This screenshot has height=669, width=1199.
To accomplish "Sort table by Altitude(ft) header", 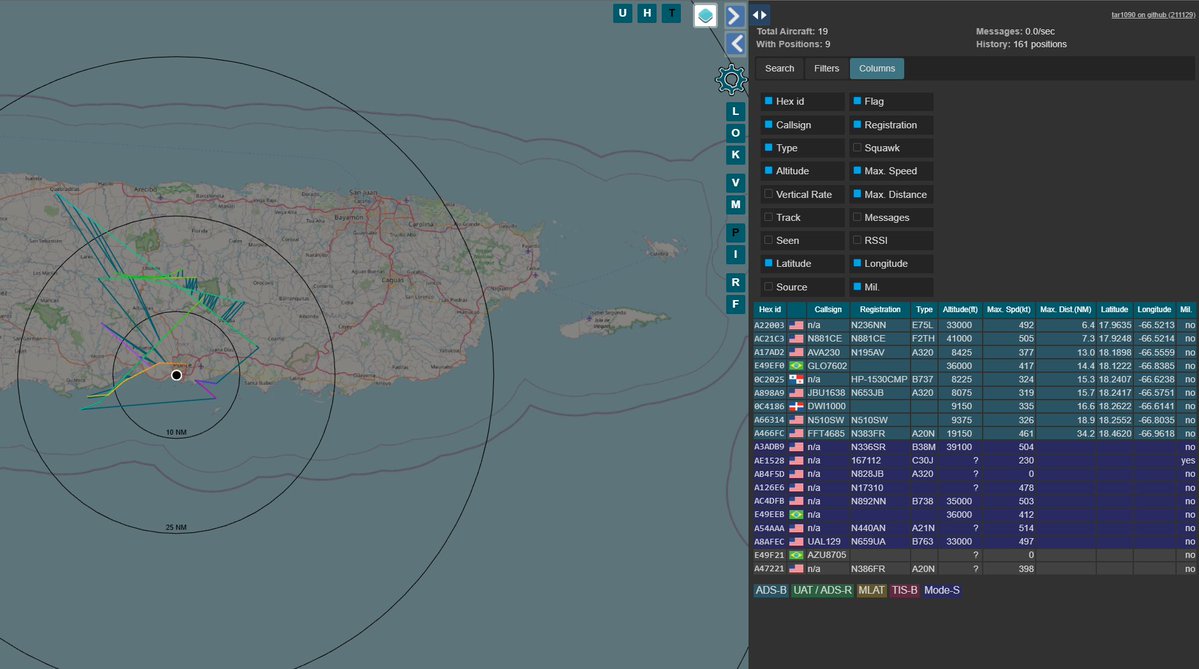I will (960, 310).
